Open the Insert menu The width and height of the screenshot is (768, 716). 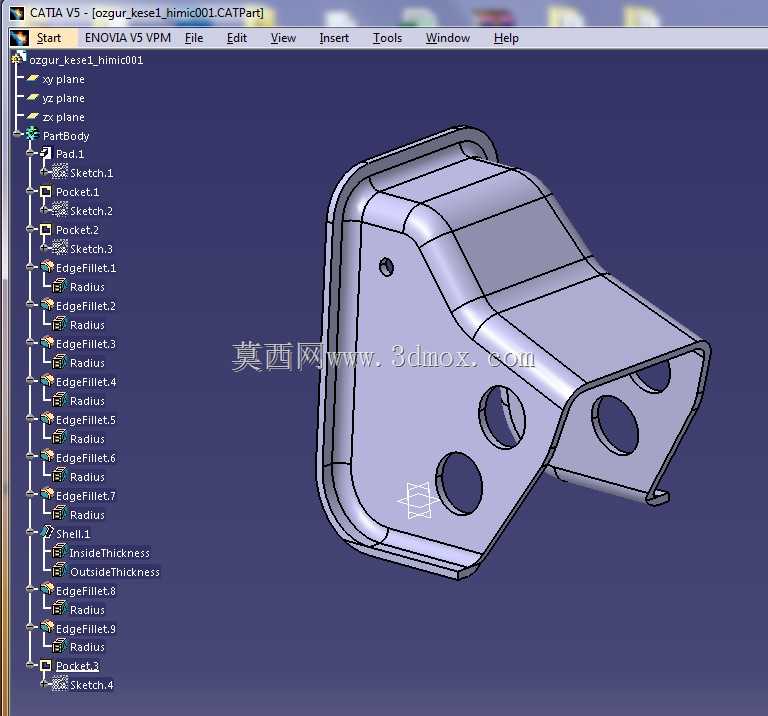334,38
